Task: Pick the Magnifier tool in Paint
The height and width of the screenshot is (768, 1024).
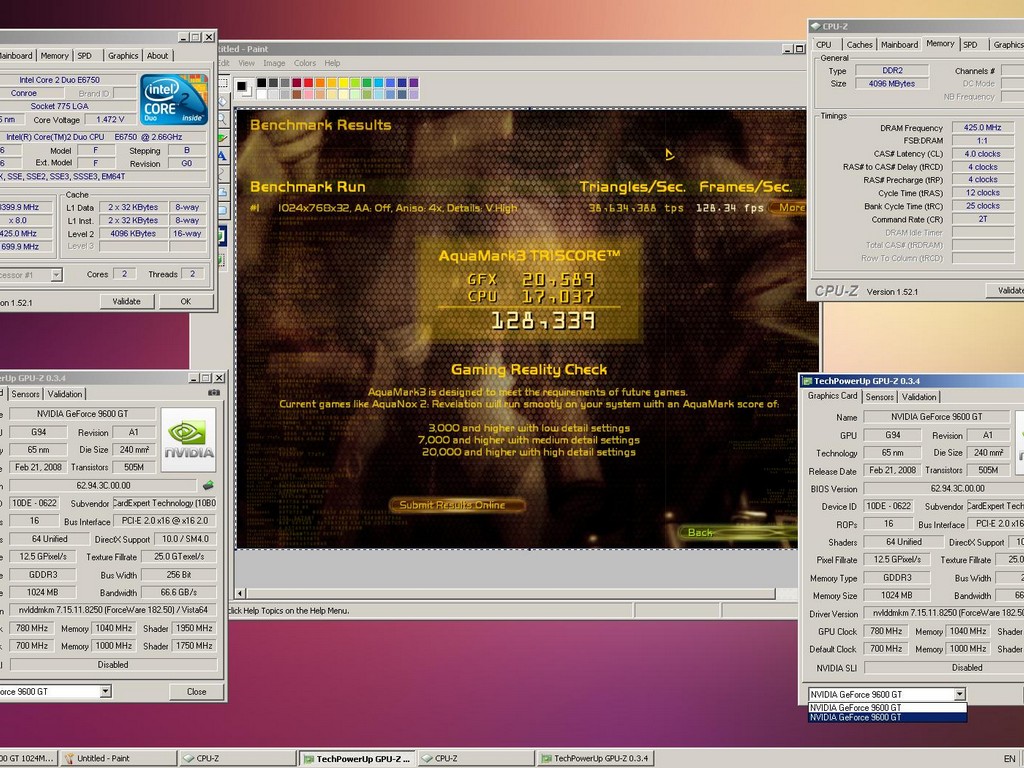Action: (223, 120)
